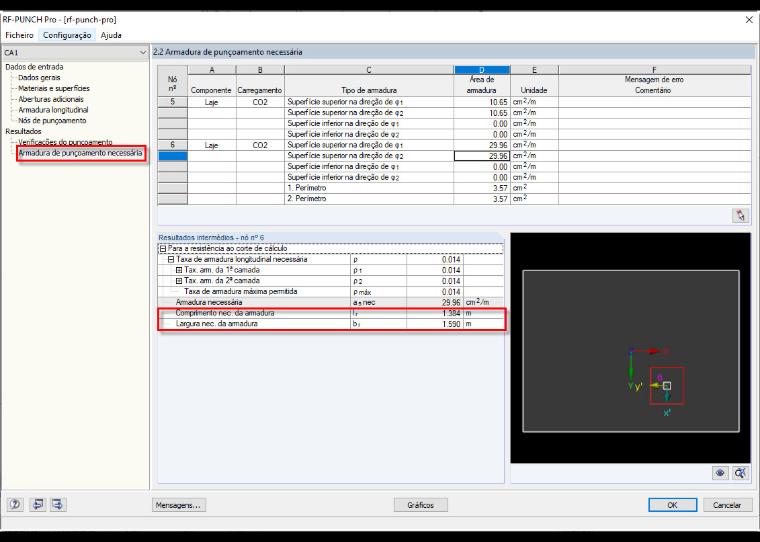Image resolution: width=760 pixels, height=542 pixels.
Task: Open the Configuração menu
Action: (67, 35)
